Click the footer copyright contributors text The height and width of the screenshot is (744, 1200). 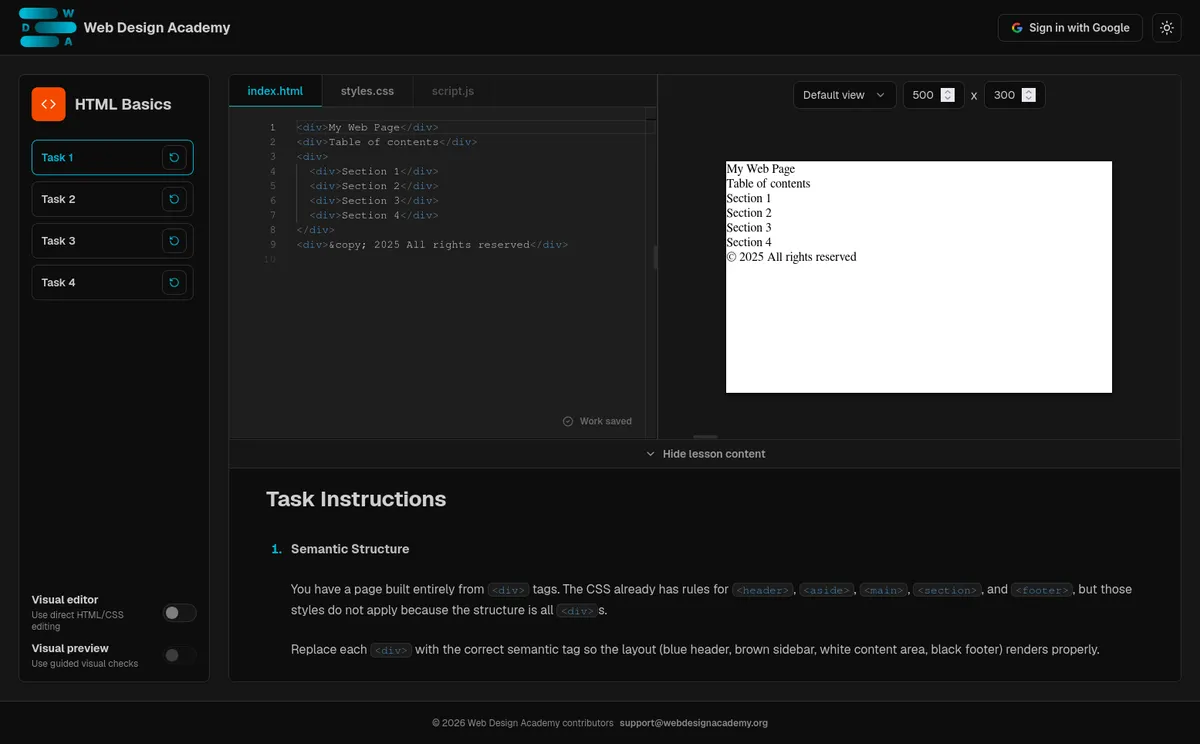tap(523, 723)
